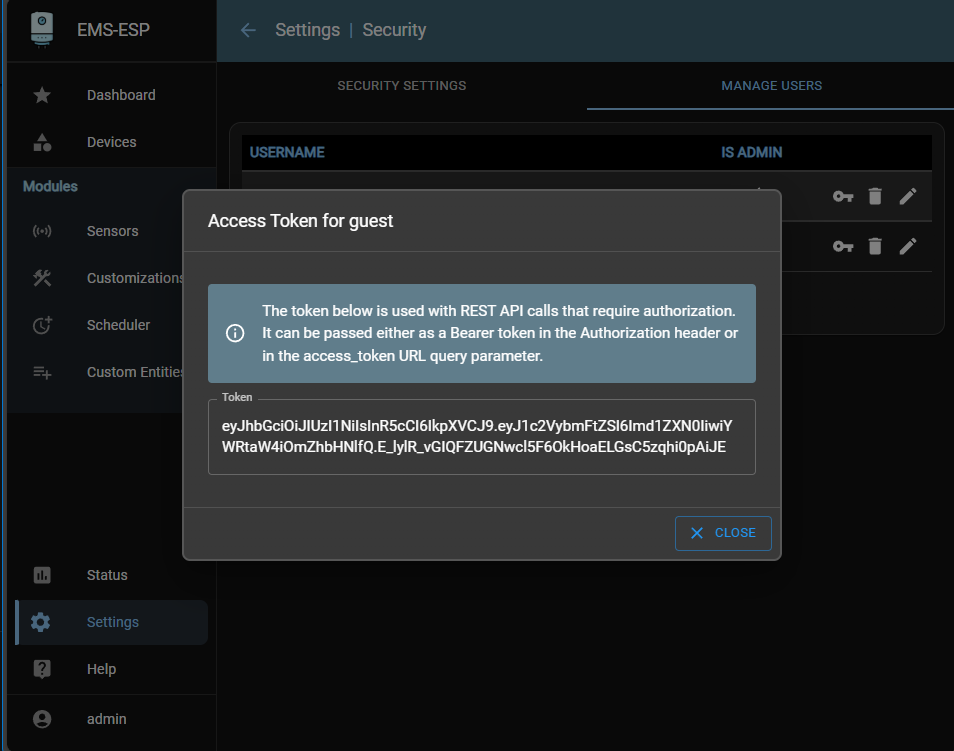The image size is (954, 751).
Task: Click the Sensors signal icon
Action: (x=42, y=231)
